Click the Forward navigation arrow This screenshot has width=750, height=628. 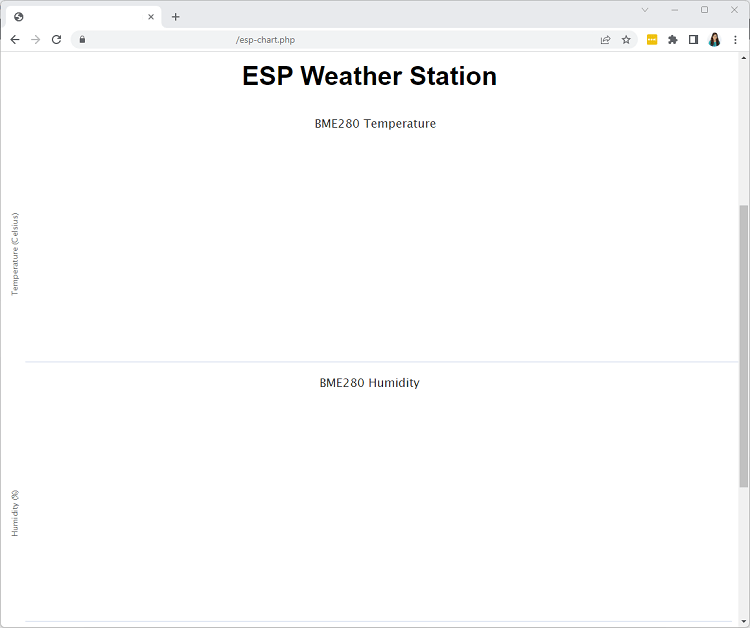point(36,40)
